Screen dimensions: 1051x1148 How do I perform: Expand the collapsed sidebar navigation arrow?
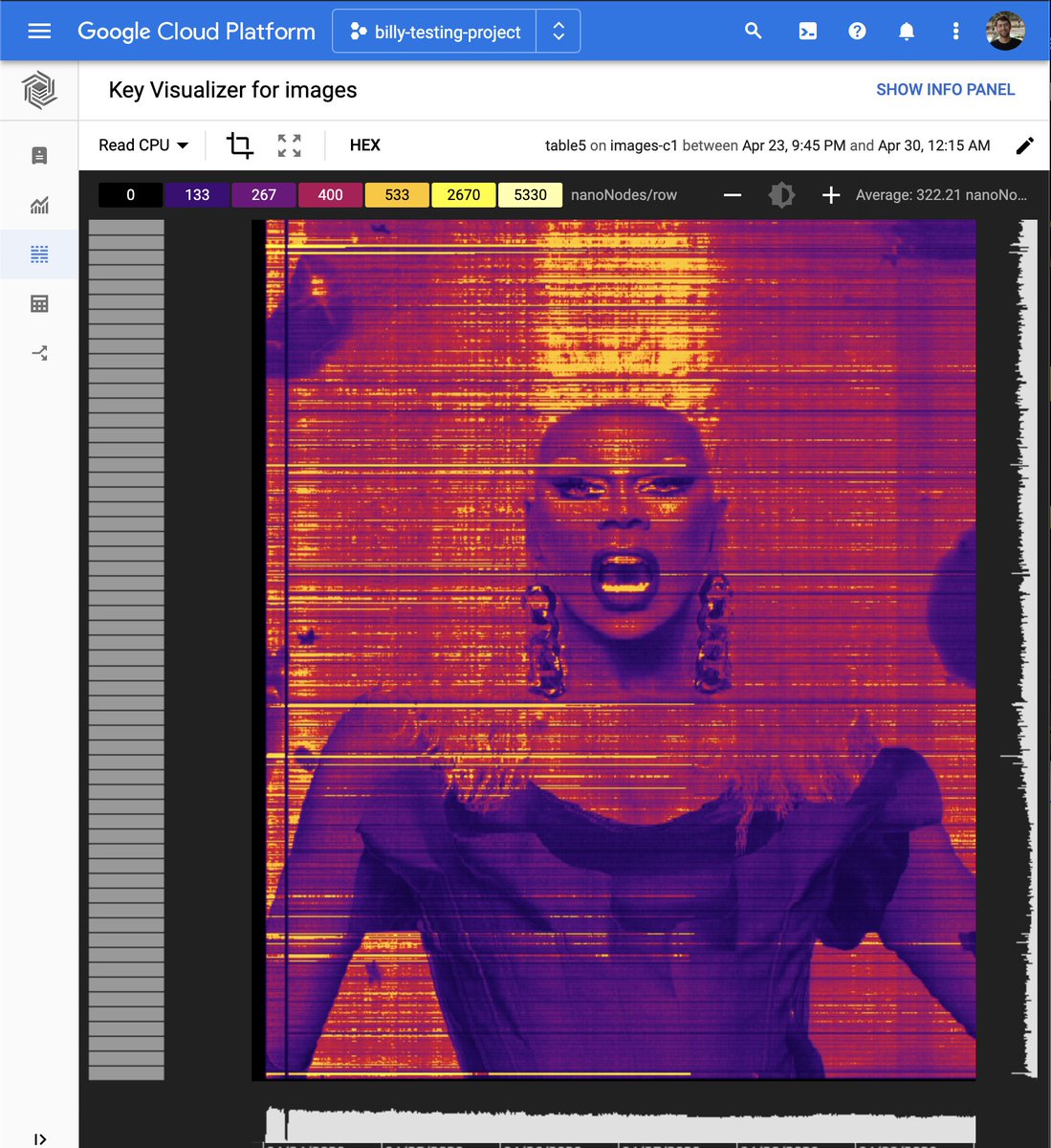[x=39, y=1138]
